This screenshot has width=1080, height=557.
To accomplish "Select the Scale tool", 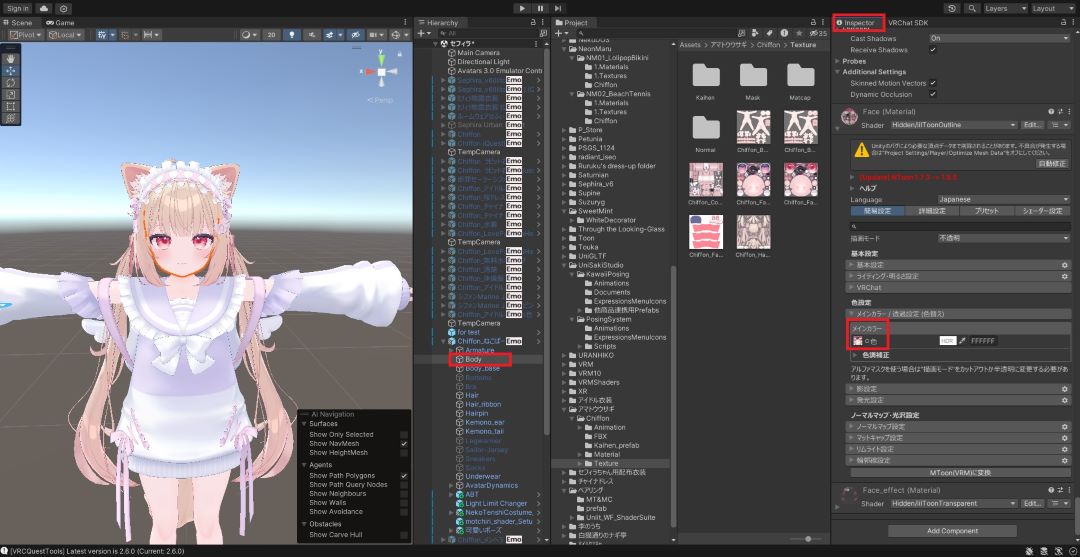I will coord(11,94).
